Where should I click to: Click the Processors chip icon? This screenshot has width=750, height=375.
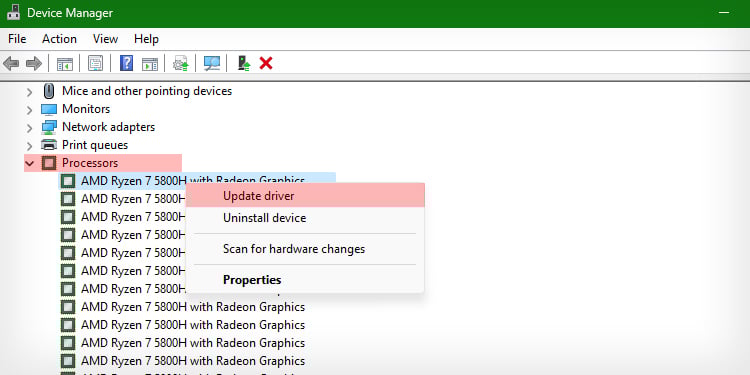click(49, 163)
